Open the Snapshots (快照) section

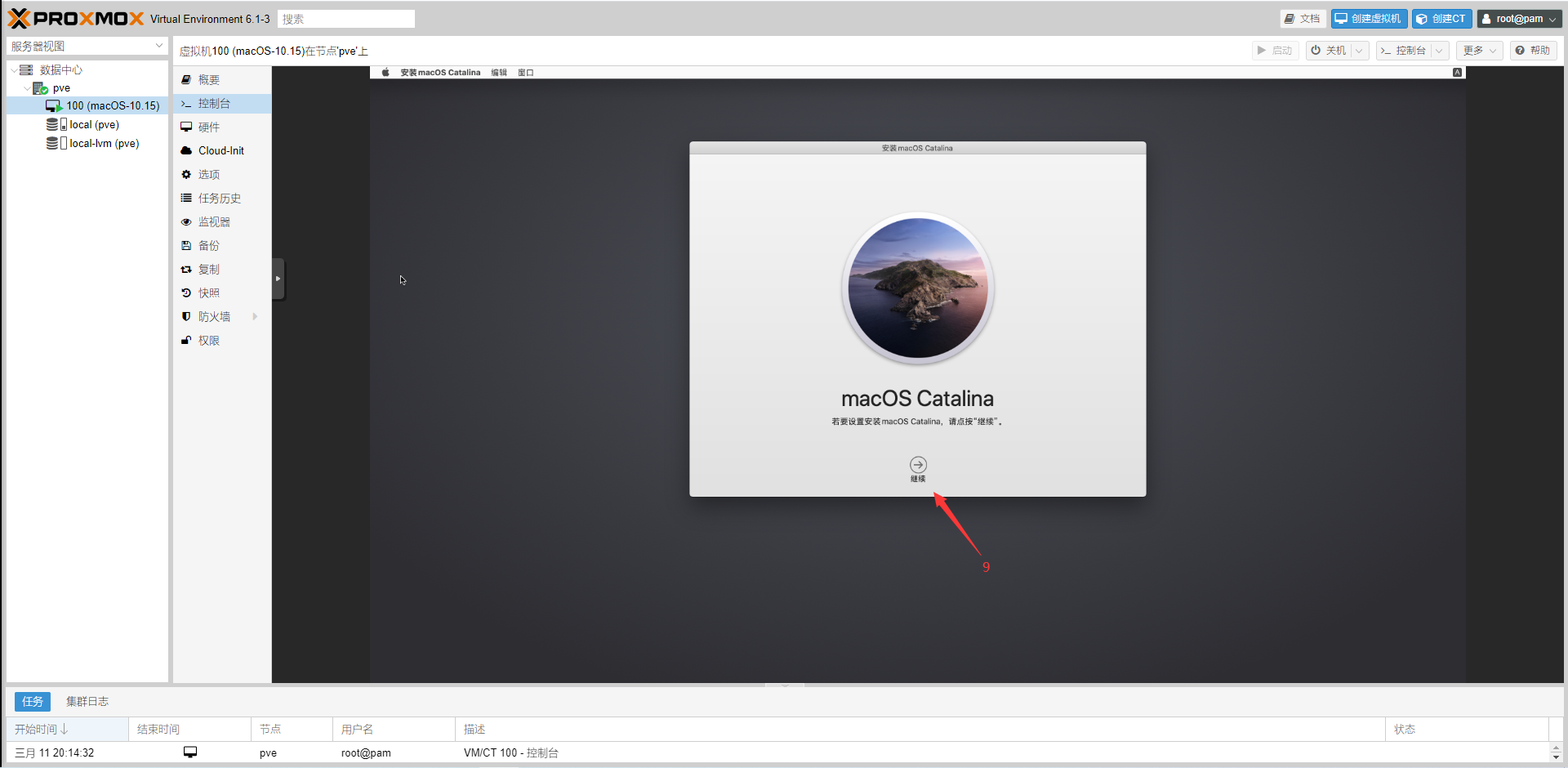pyautogui.click(x=208, y=293)
